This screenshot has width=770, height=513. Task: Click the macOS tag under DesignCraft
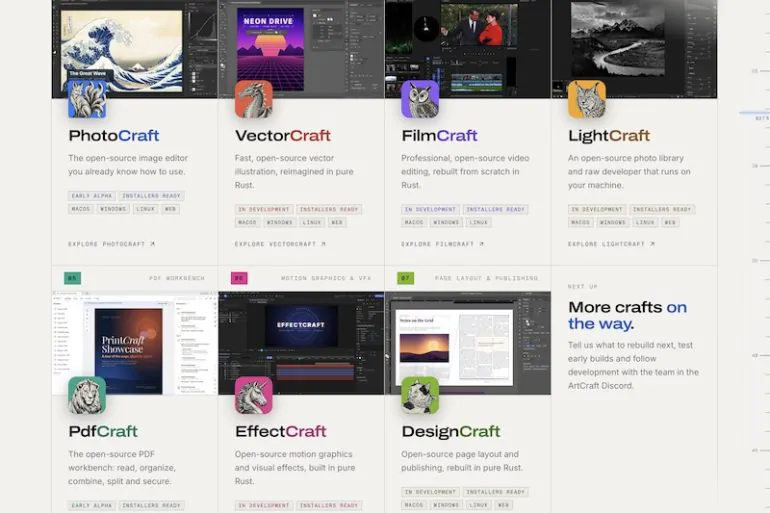tap(413, 505)
